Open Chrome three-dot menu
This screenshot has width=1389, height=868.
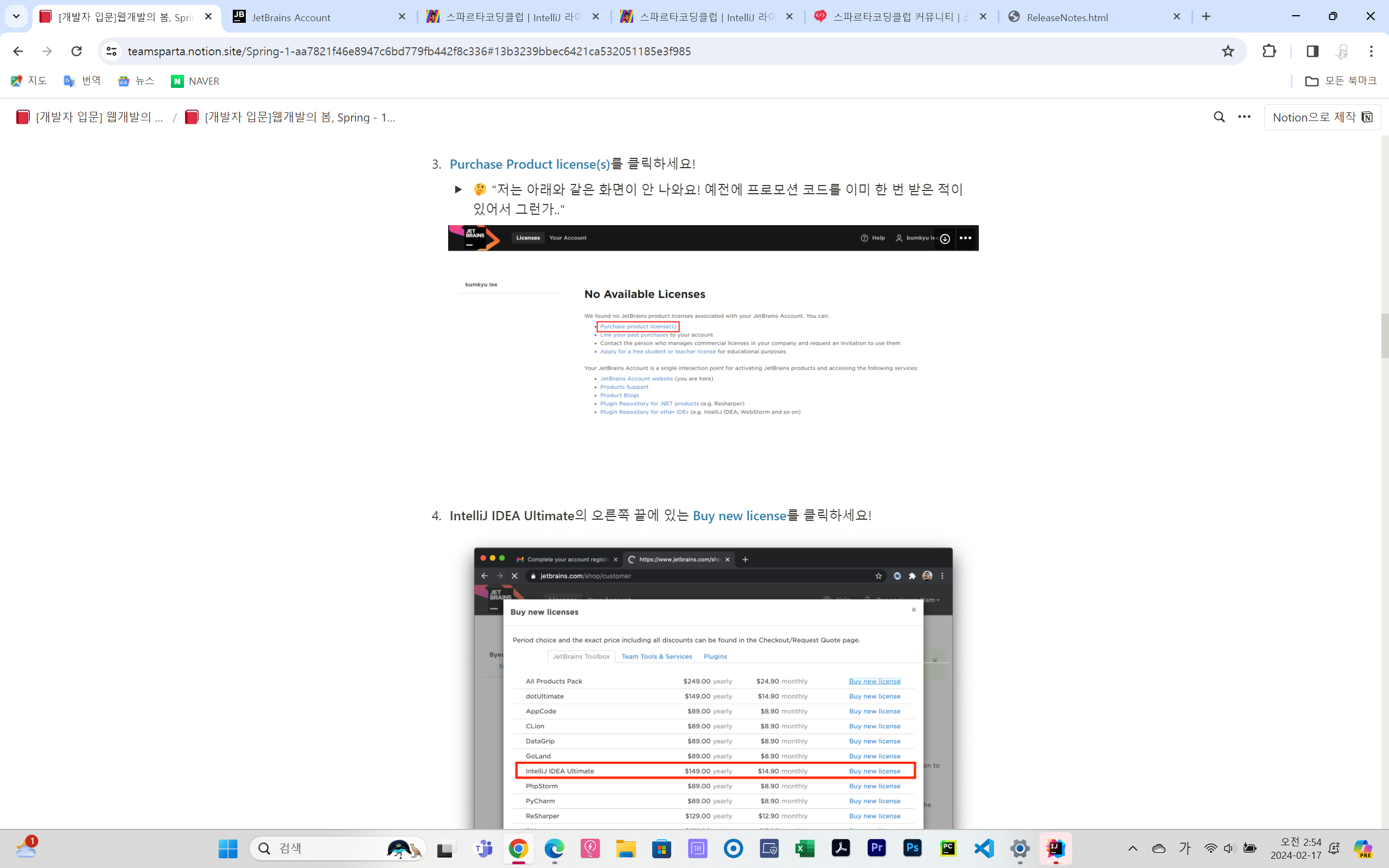pyautogui.click(x=1371, y=51)
